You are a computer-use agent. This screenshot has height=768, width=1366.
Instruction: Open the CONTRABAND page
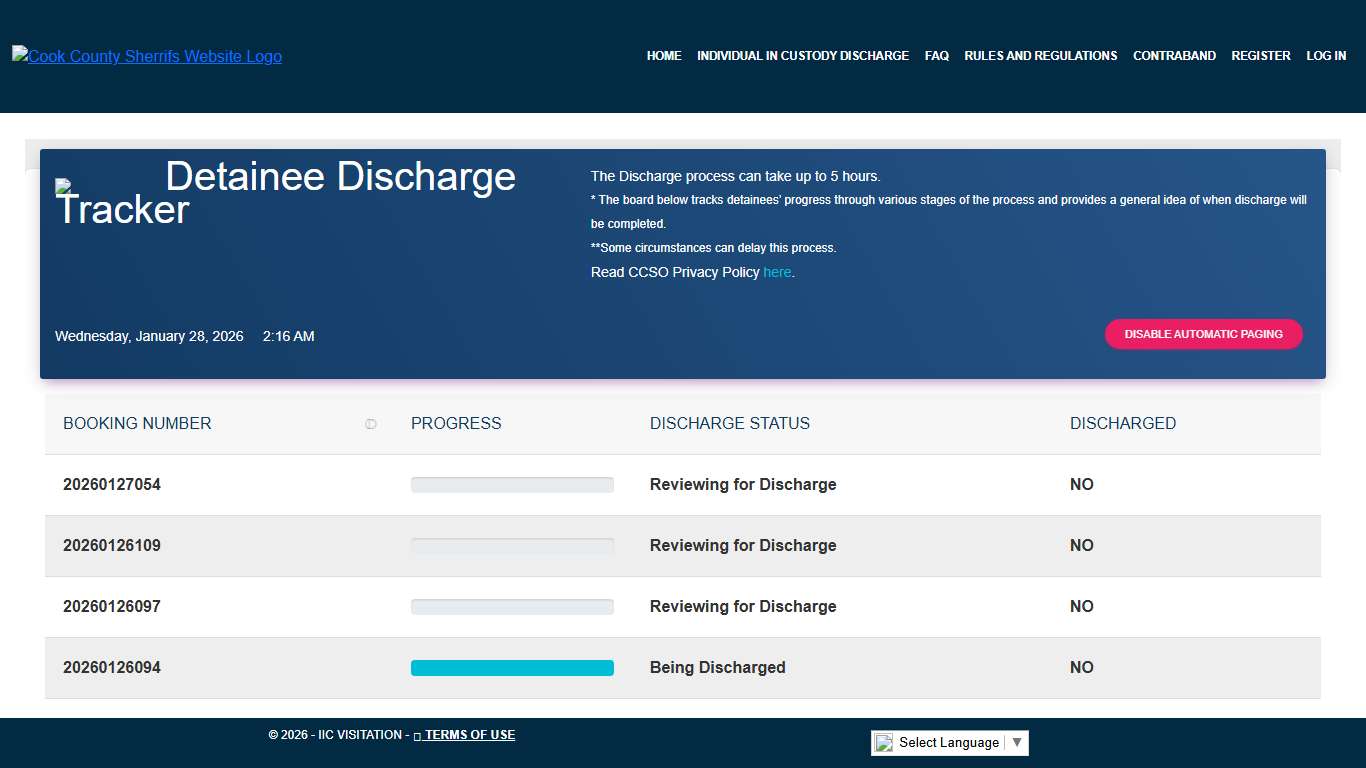pos(1174,56)
